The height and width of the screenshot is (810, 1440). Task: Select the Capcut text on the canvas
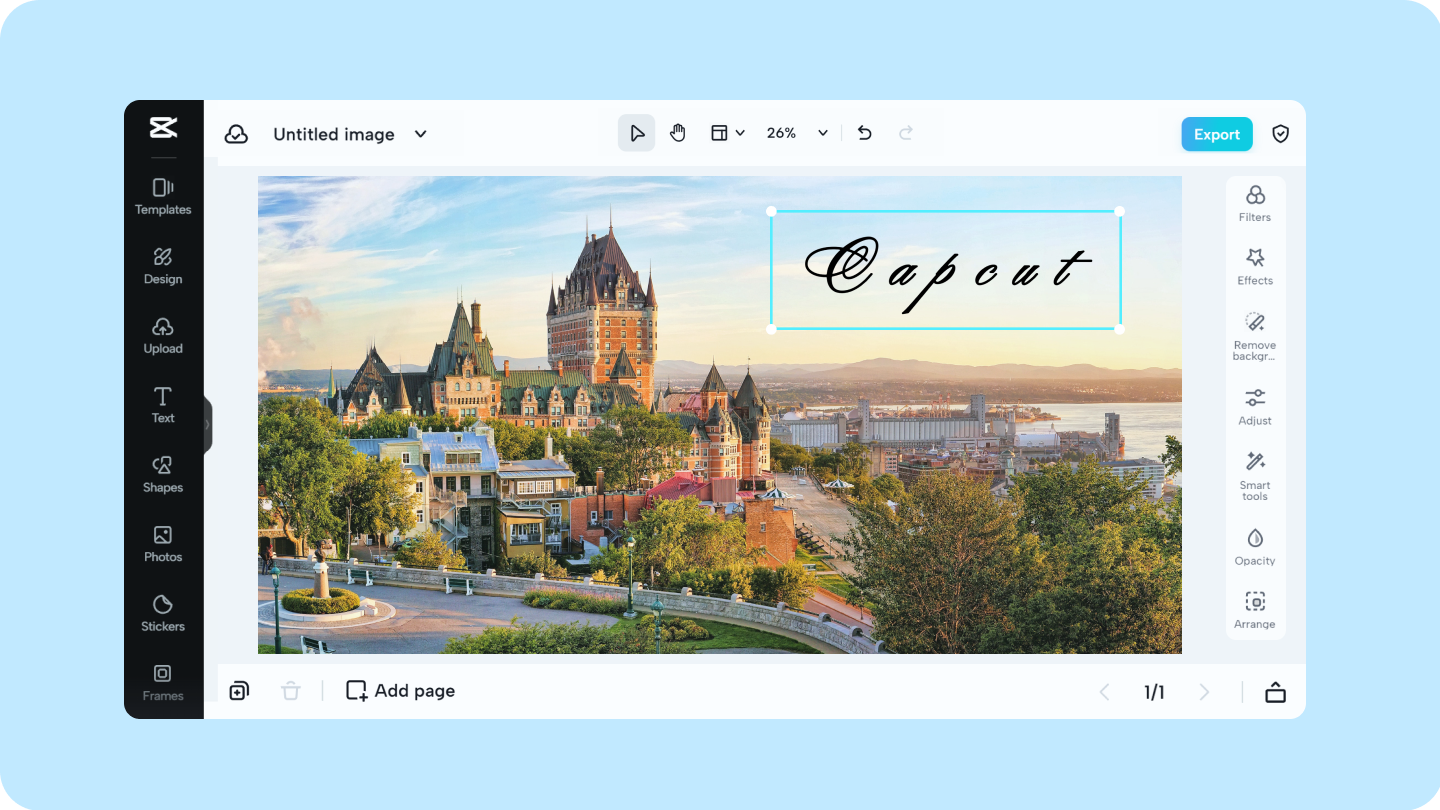(945, 268)
